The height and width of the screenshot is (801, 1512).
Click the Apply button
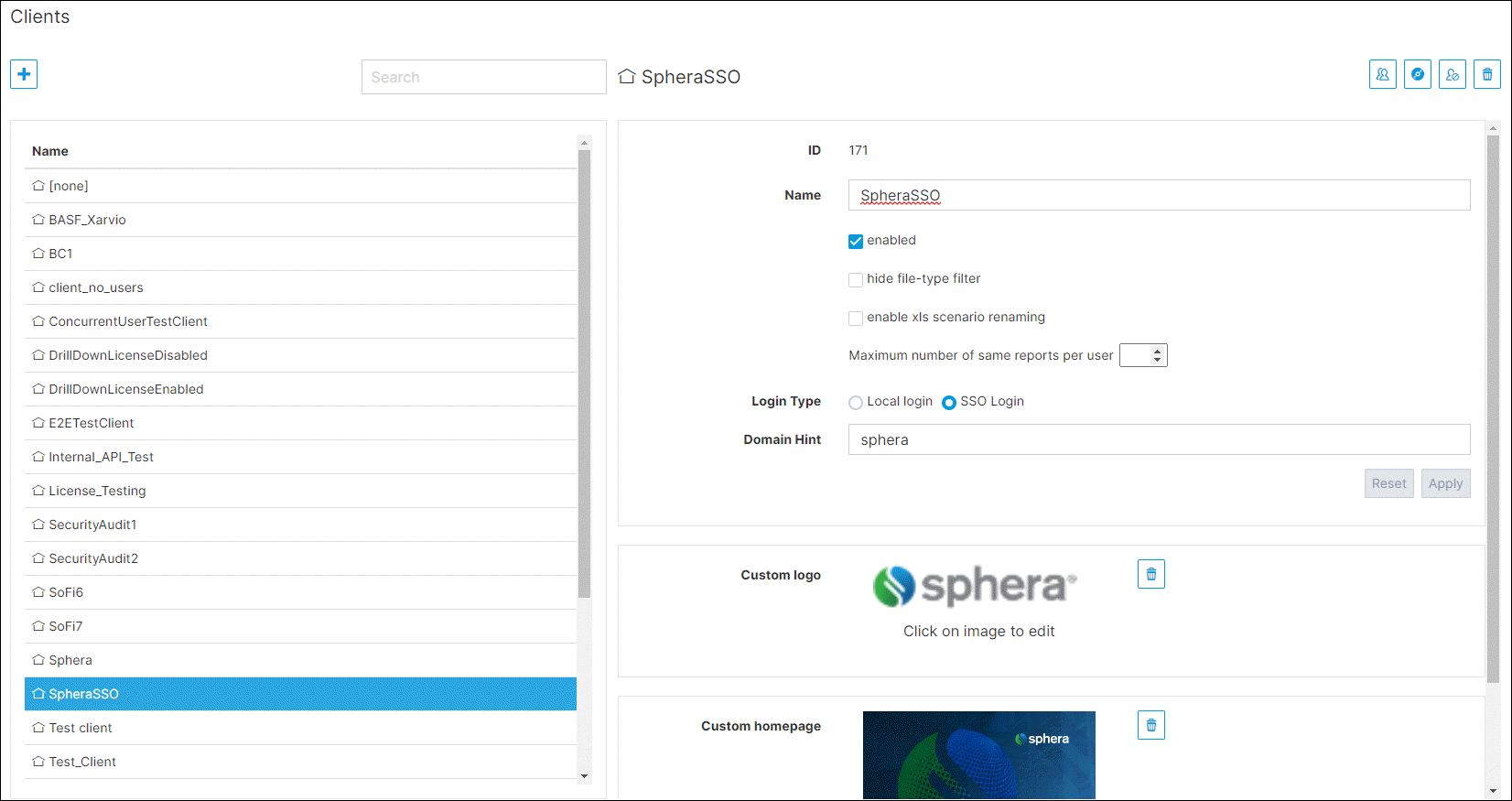coord(1445,483)
